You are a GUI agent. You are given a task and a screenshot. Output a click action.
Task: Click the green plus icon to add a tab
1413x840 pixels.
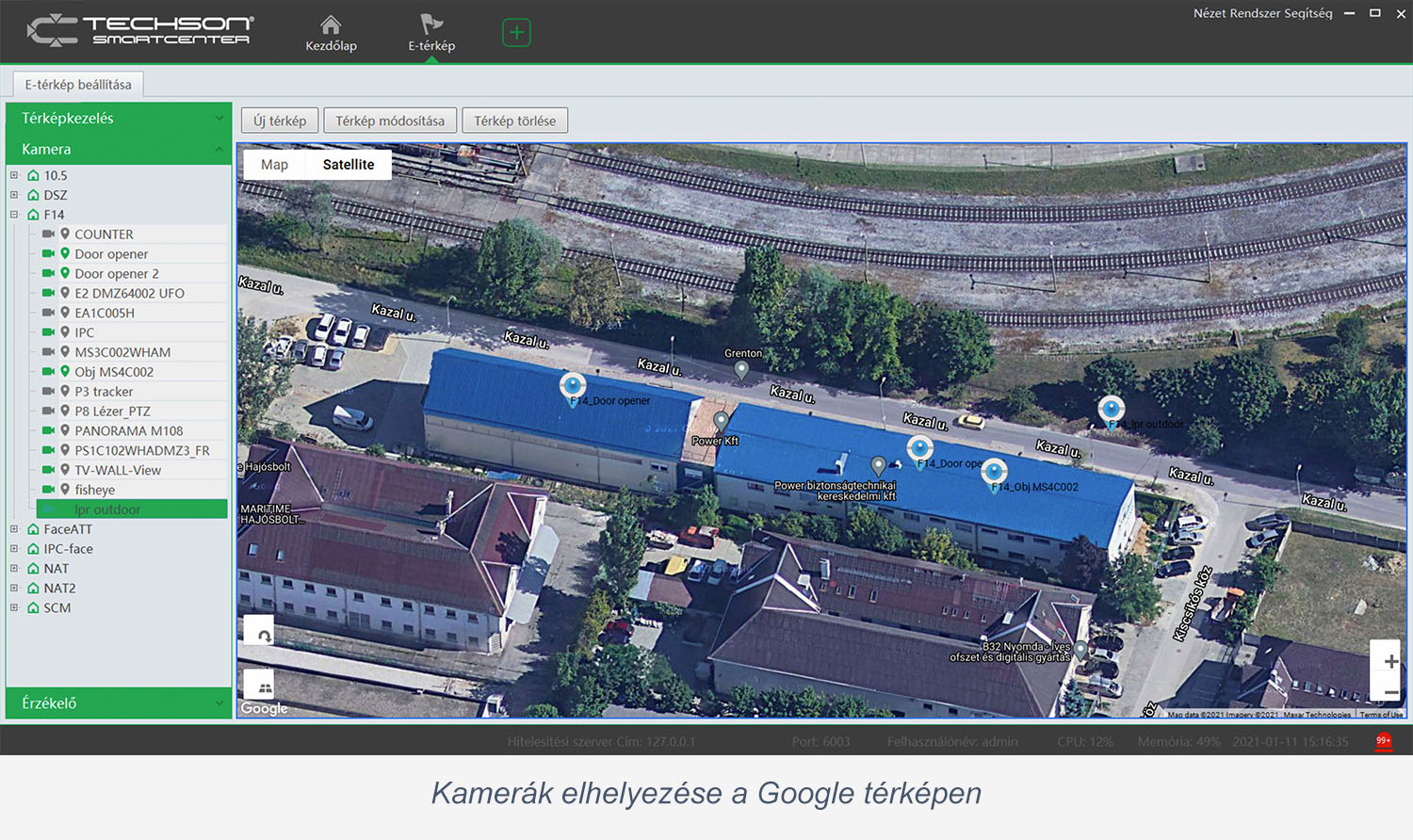pos(516,31)
